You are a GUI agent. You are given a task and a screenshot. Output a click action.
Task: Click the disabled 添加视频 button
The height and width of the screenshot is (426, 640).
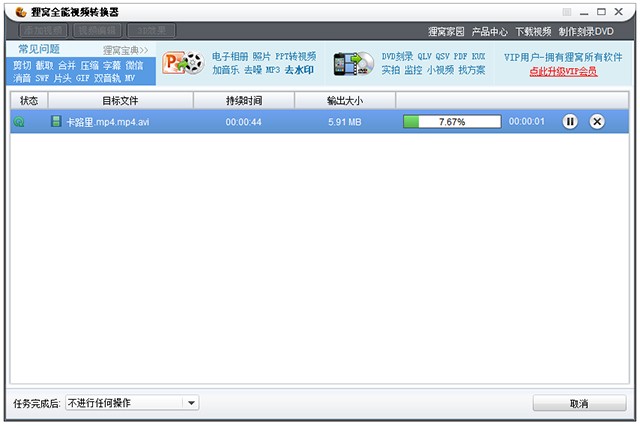(x=43, y=30)
